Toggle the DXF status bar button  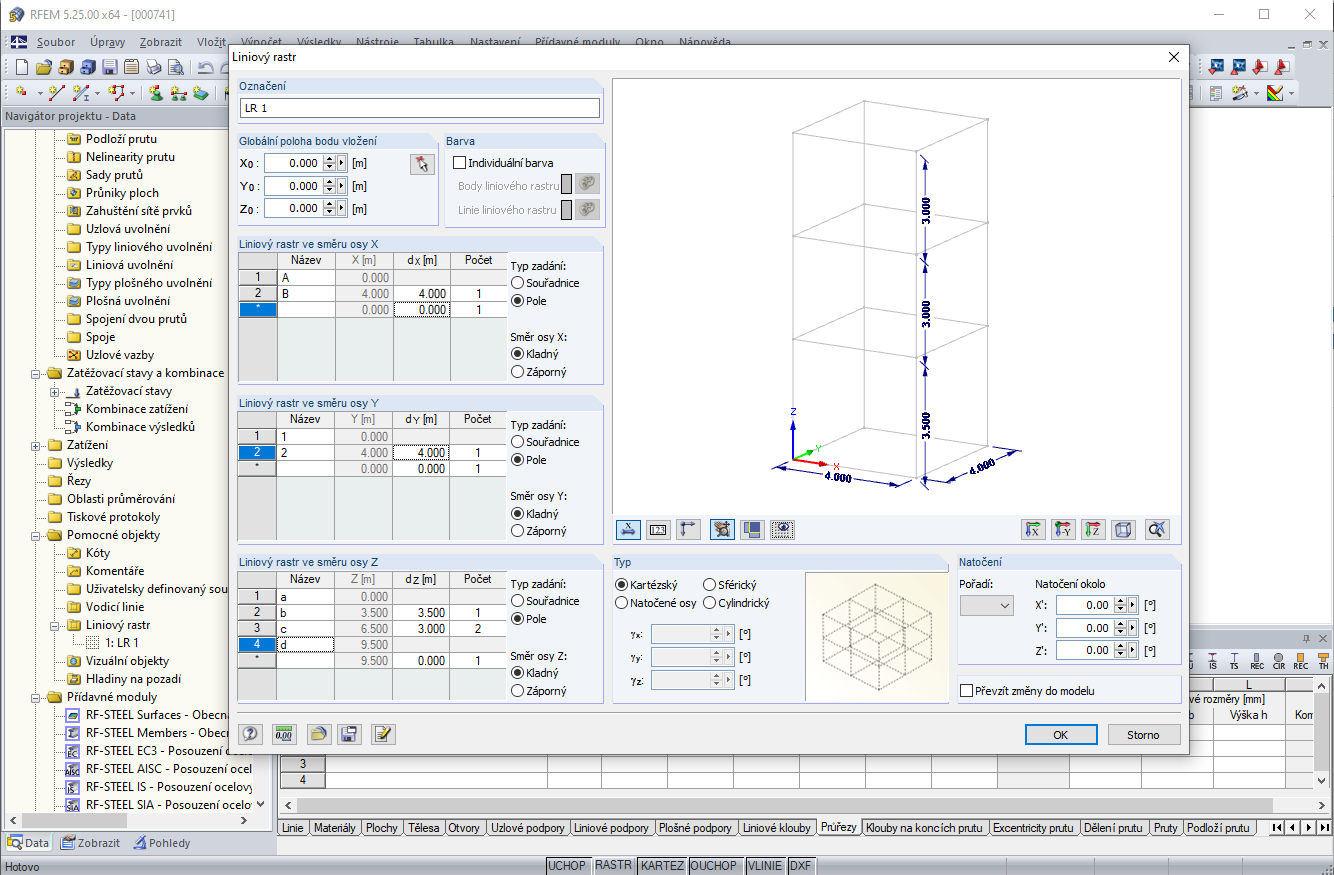coord(800,866)
